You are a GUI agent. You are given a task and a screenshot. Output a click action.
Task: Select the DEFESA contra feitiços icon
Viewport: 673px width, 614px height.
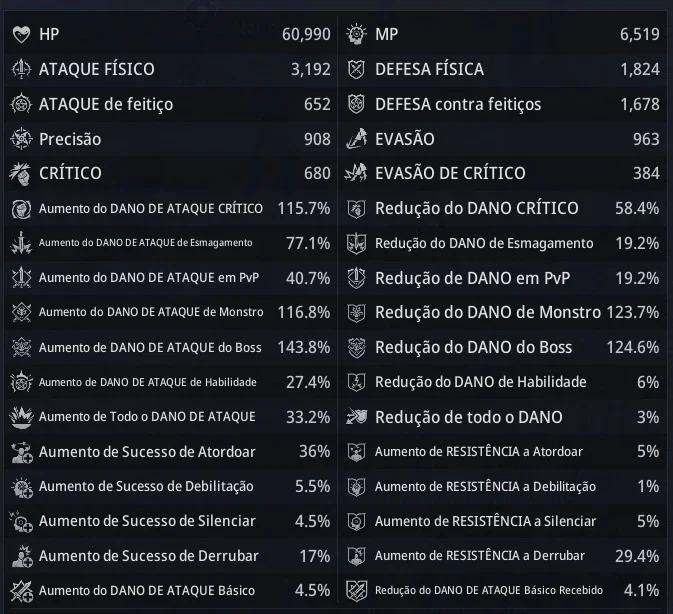[356, 104]
